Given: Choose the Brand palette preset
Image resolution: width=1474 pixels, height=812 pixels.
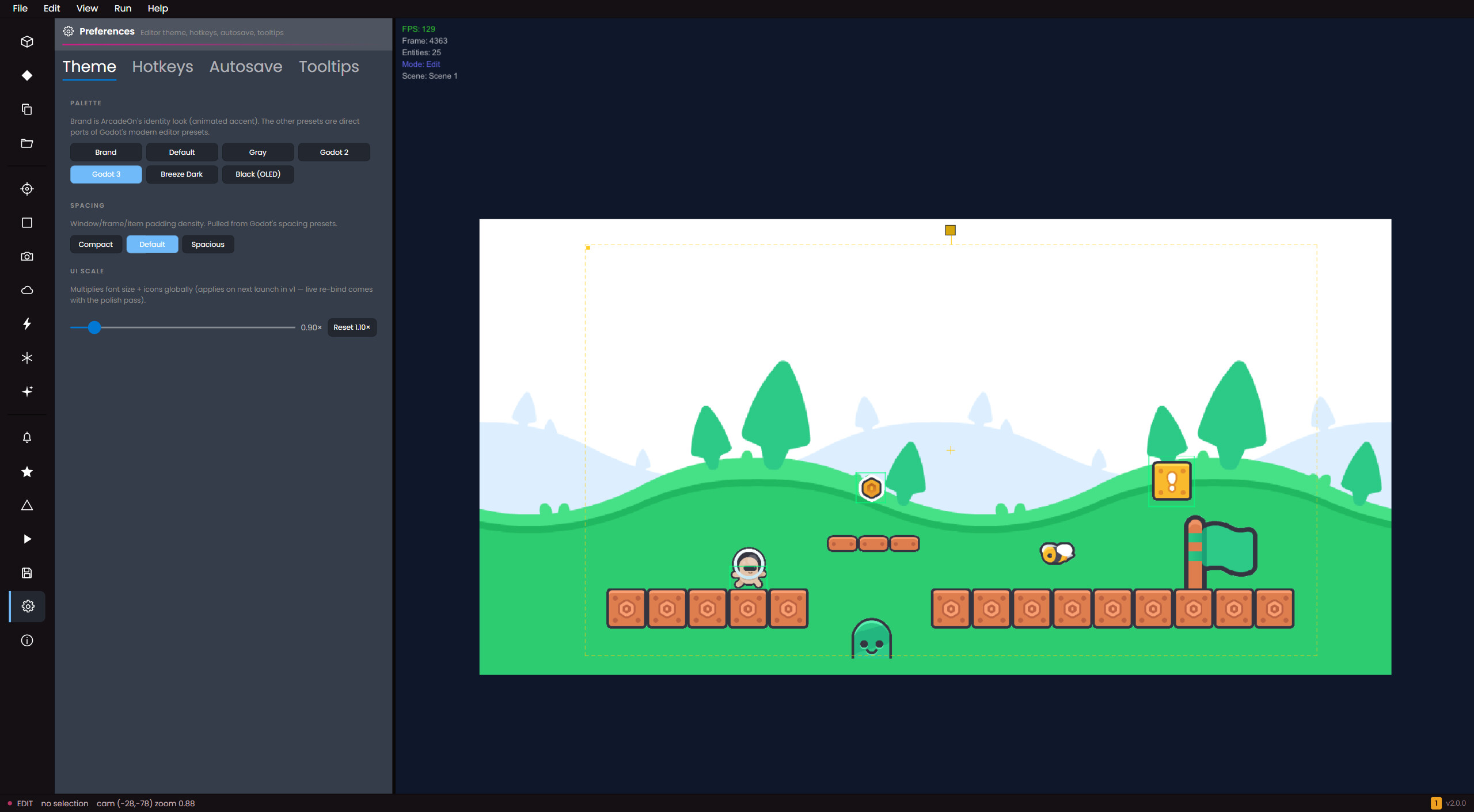Looking at the screenshot, I should (x=106, y=152).
